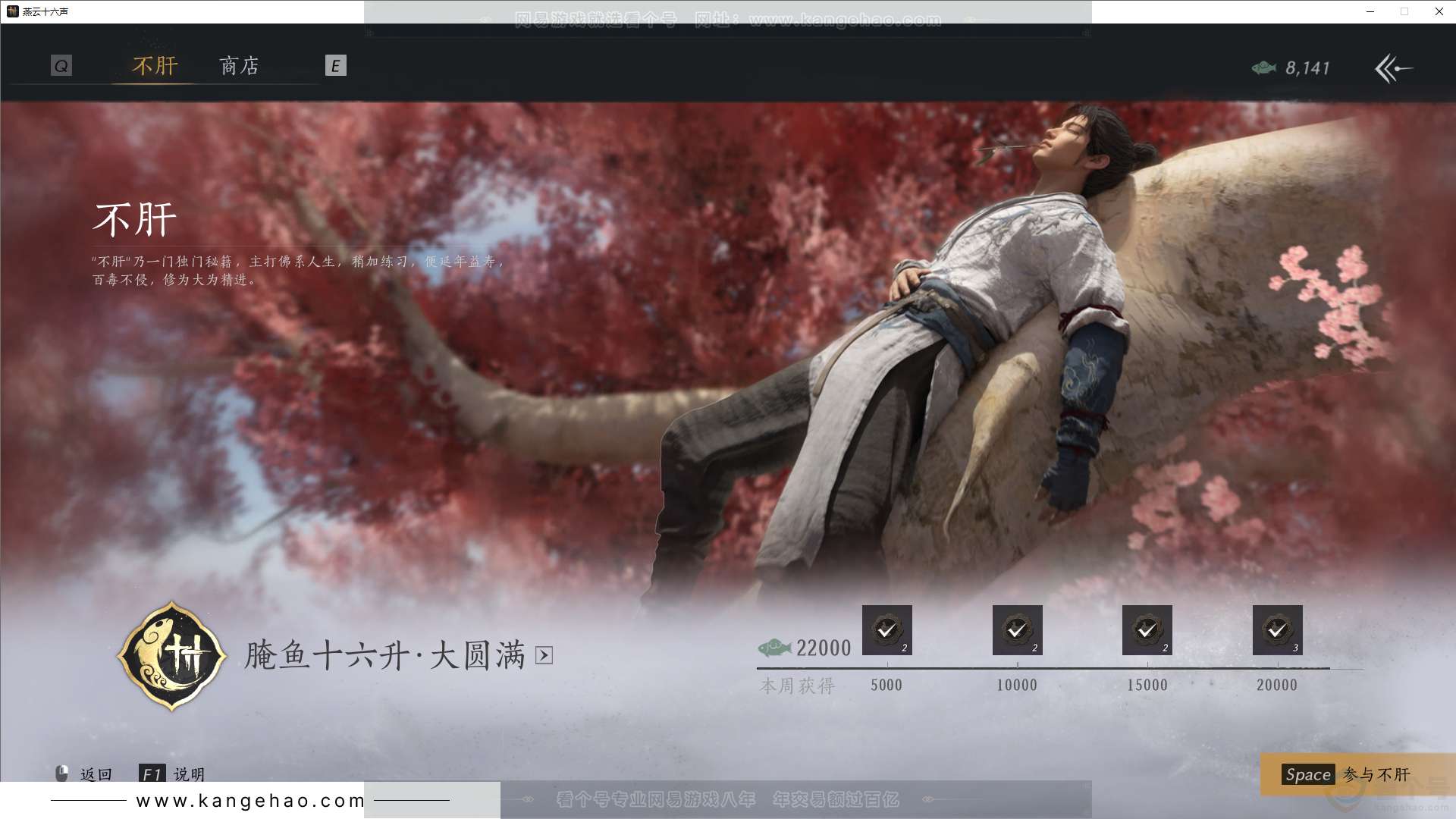
Task: Minimize the 燕云十六声 window
Action: 1370,11
